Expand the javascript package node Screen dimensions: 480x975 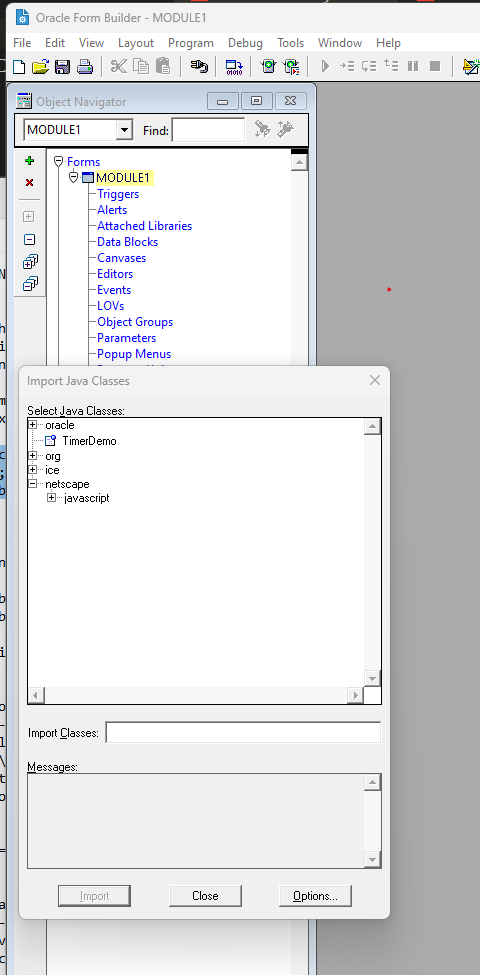52,497
